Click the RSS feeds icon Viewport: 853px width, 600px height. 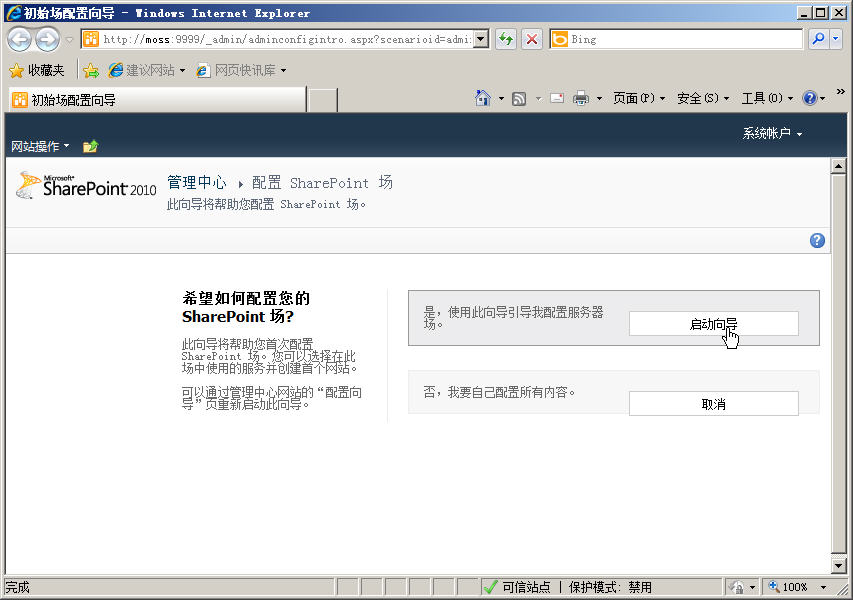[519, 98]
